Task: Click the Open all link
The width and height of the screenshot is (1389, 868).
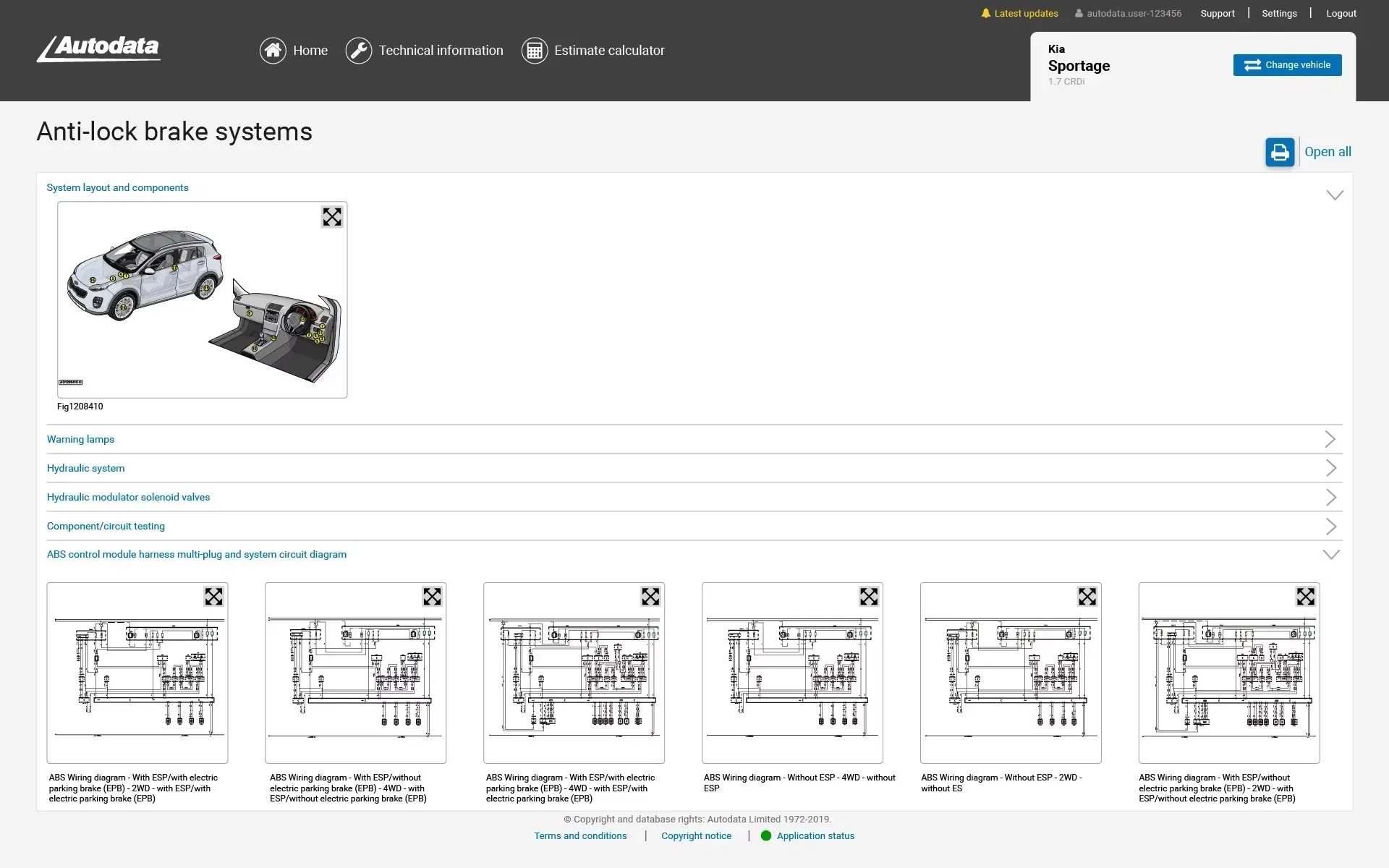Action: pos(1328,152)
